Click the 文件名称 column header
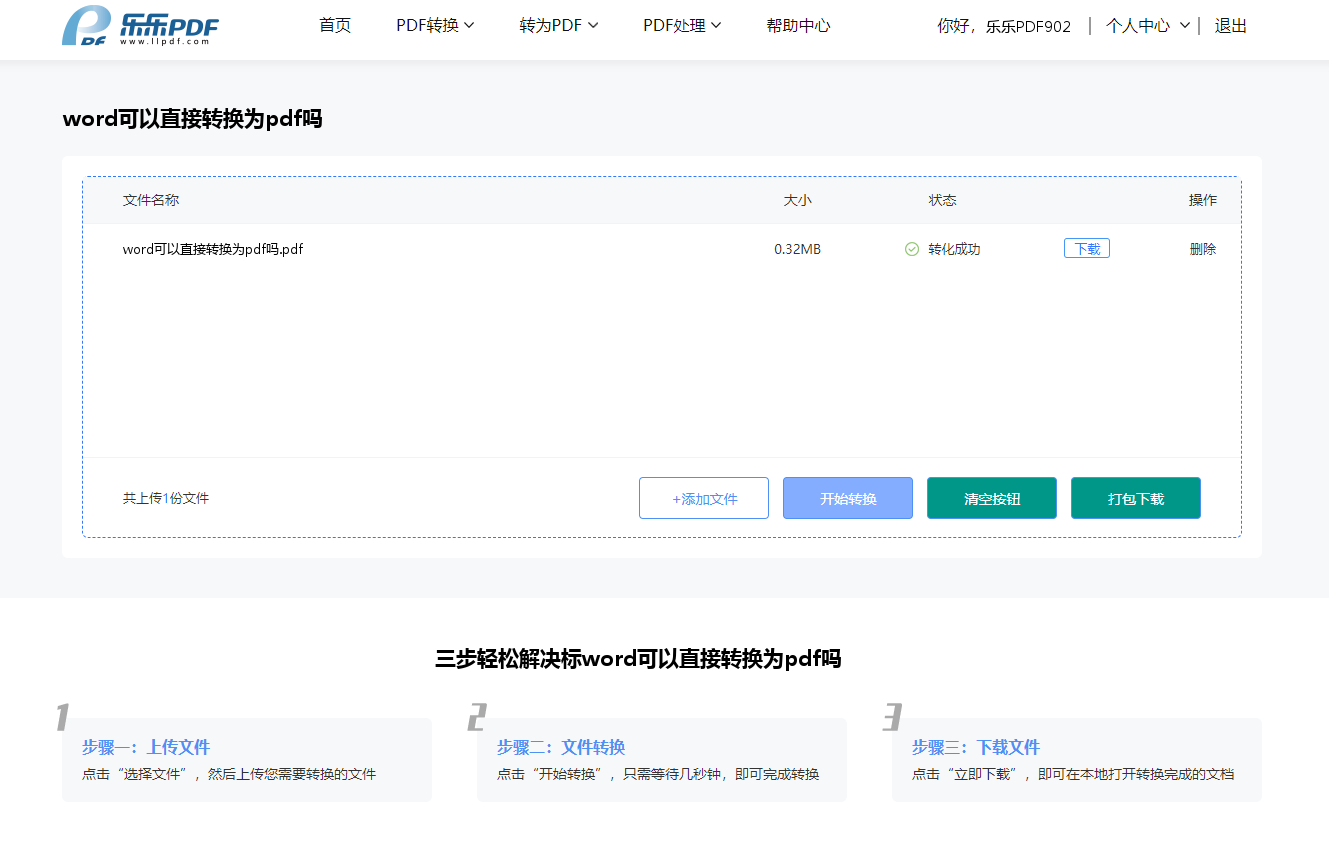This screenshot has height=845, width=1329. 151,200
